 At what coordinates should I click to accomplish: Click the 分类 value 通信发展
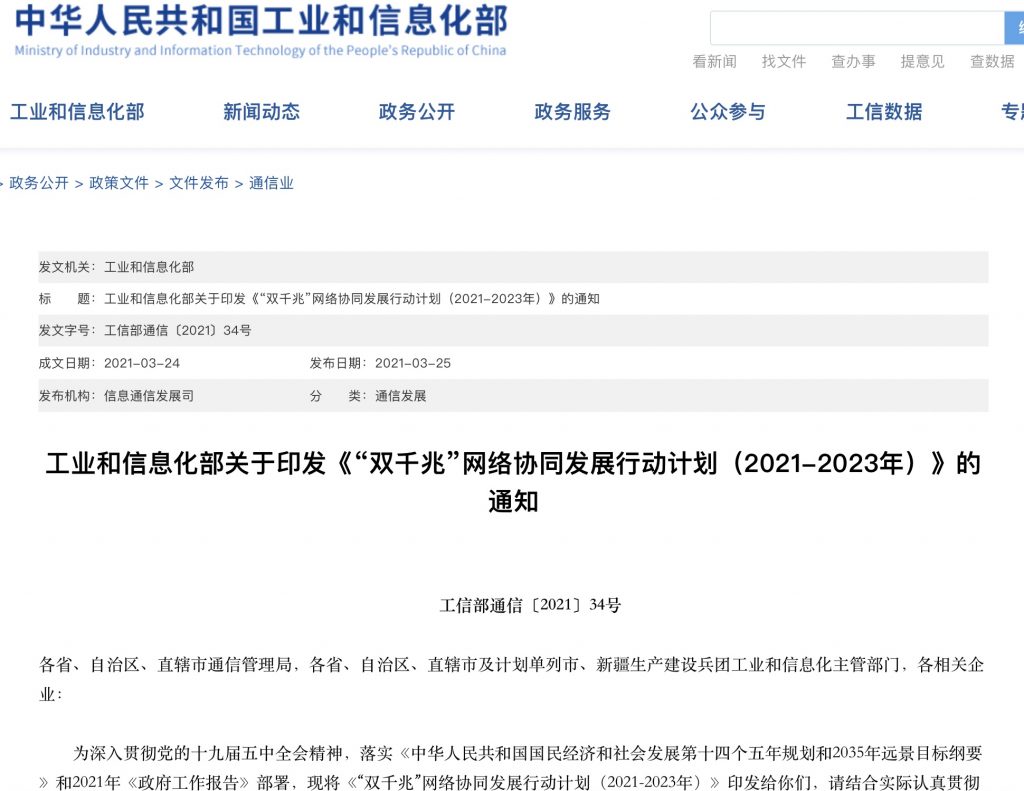coord(400,396)
